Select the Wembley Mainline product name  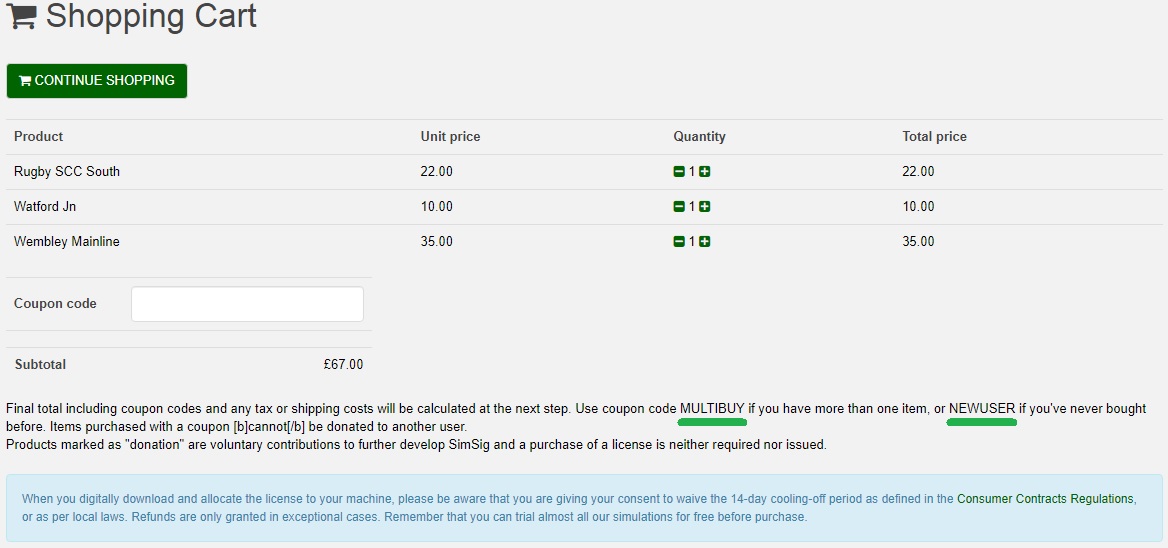pyautogui.click(x=67, y=242)
